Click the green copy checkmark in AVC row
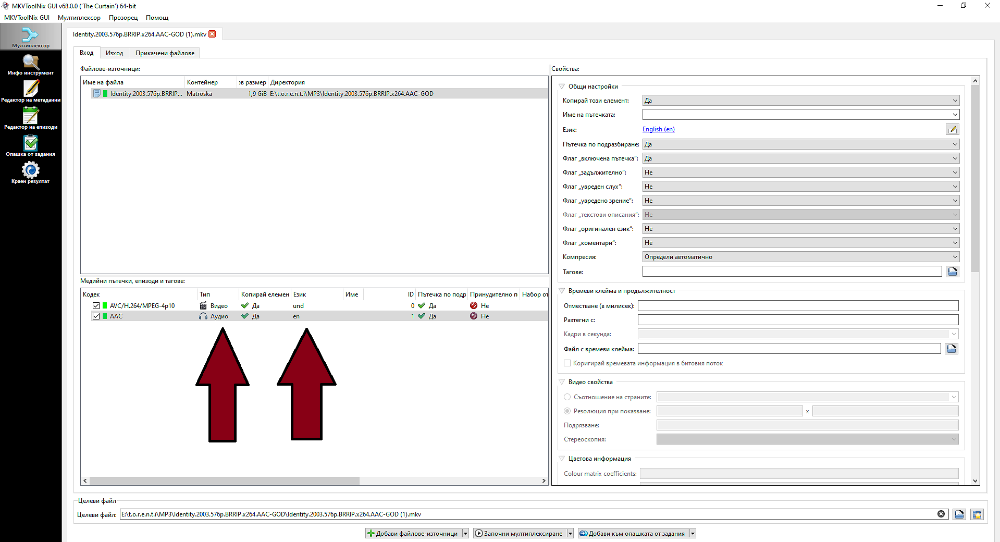 (x=245, y=305)
